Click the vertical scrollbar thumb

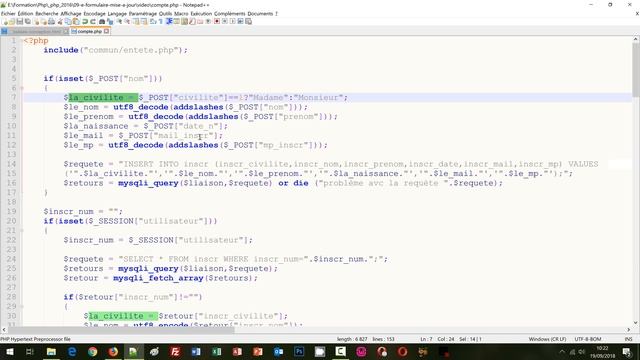[636, 70]
